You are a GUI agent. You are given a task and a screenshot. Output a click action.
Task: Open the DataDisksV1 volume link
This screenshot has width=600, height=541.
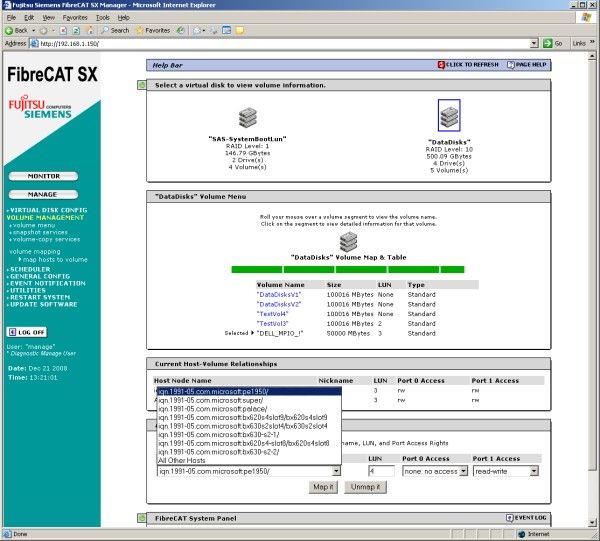pos(279,295)
